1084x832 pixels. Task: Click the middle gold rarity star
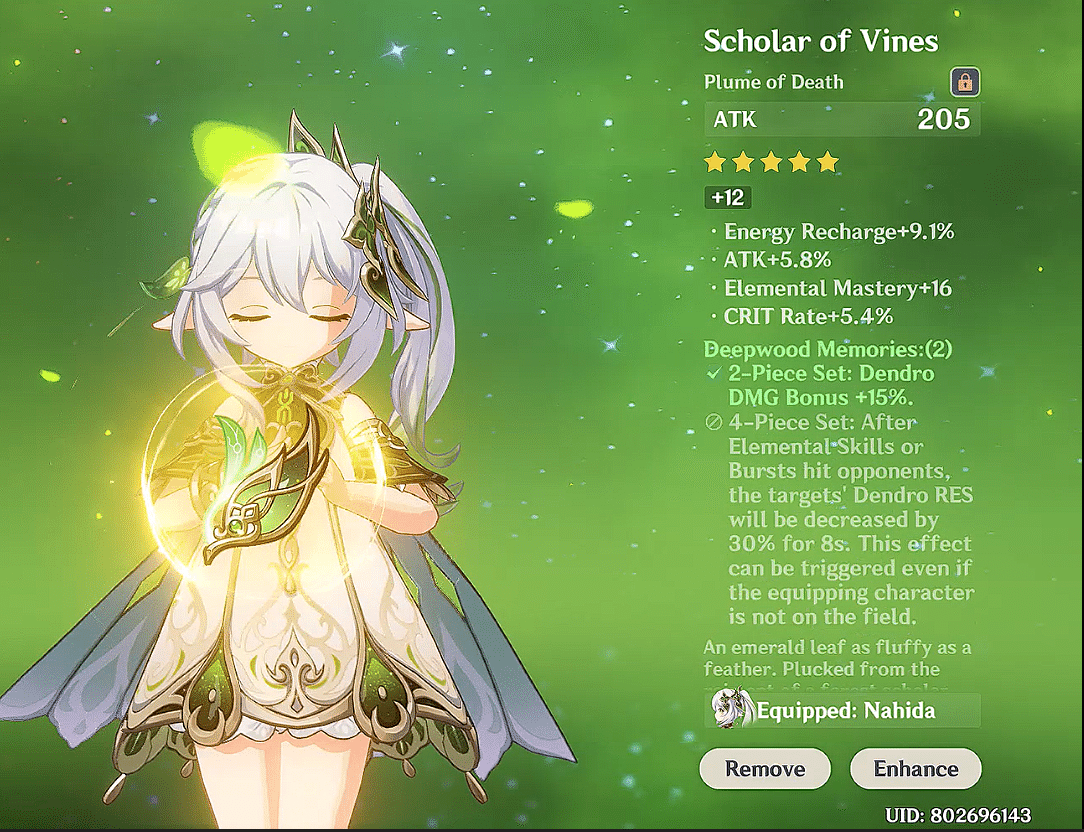pyautogui.click(x=771, y=163)
